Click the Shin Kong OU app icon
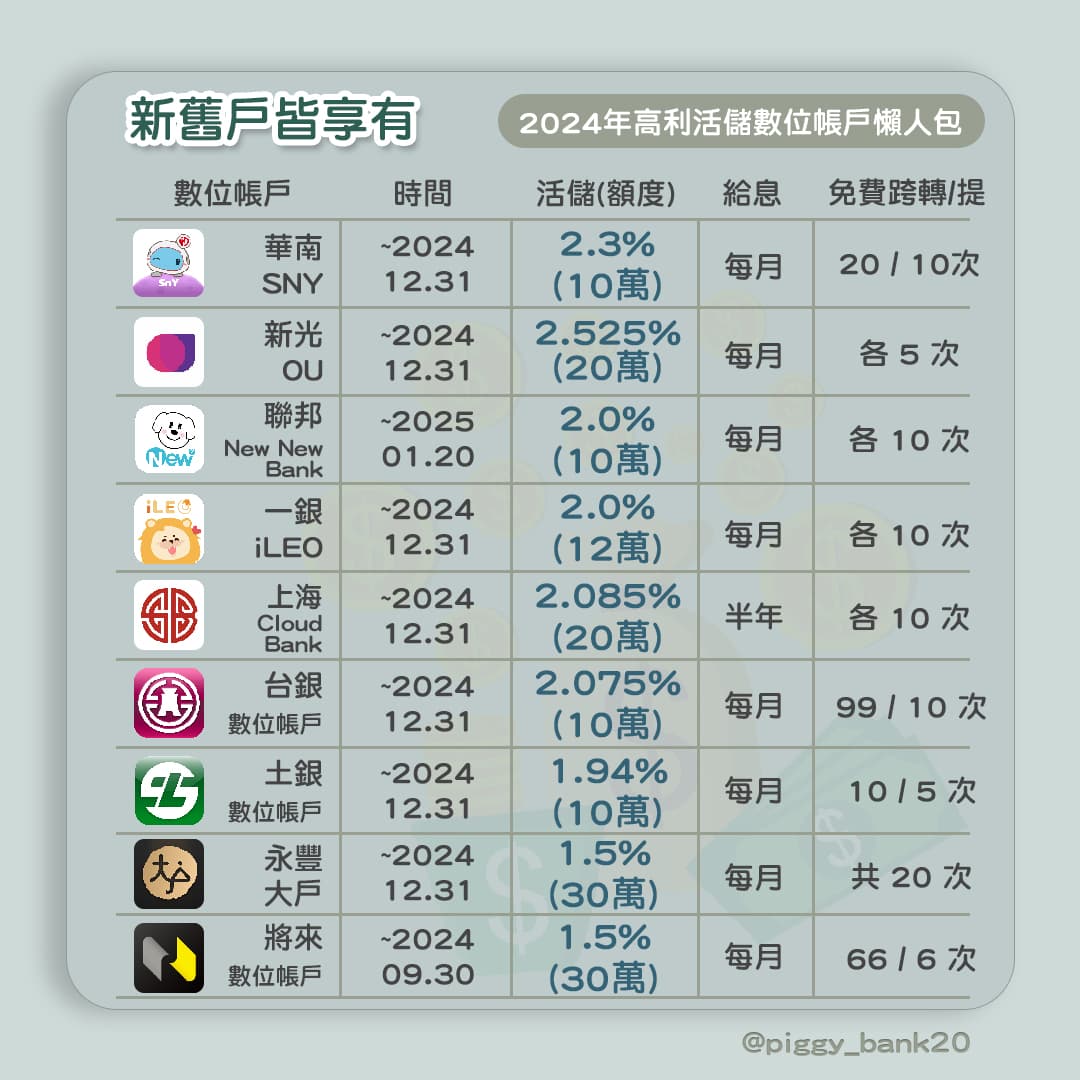 pyautogui.click(x=168, y=351)
